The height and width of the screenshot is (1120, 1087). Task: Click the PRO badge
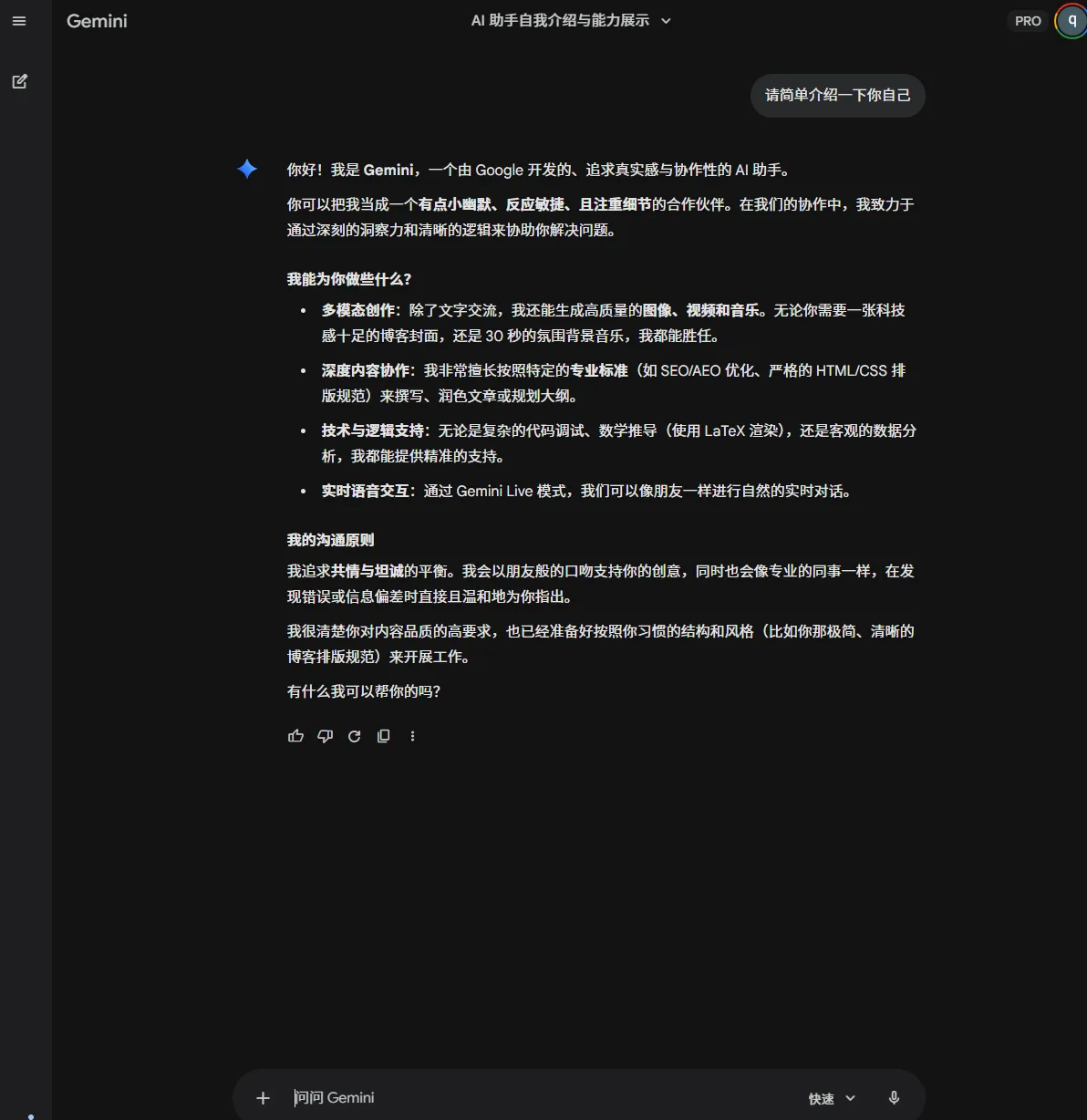(1028, 20)
